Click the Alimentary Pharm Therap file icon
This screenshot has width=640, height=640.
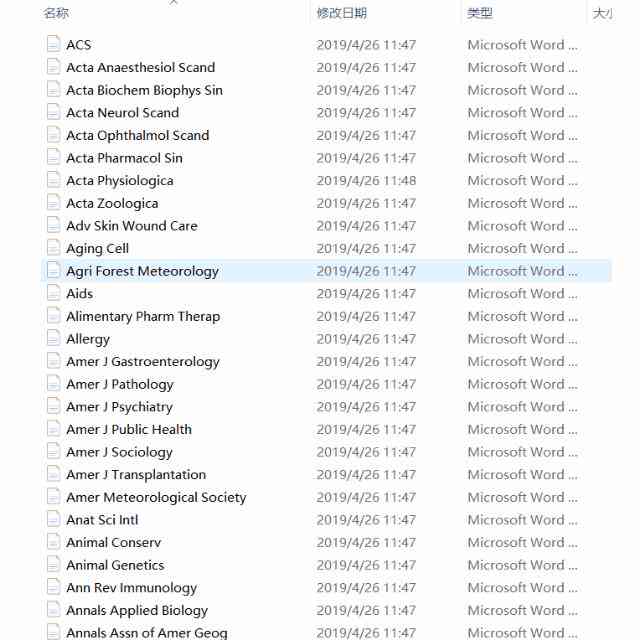(53, 316)
